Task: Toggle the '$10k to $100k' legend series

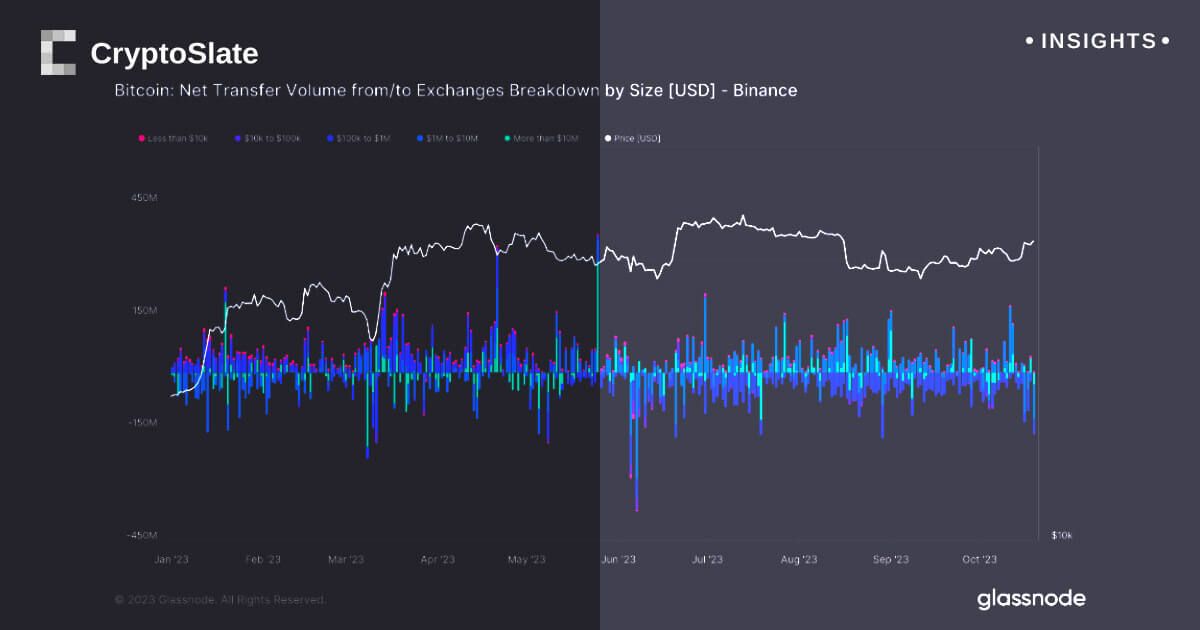Action: 271,138
